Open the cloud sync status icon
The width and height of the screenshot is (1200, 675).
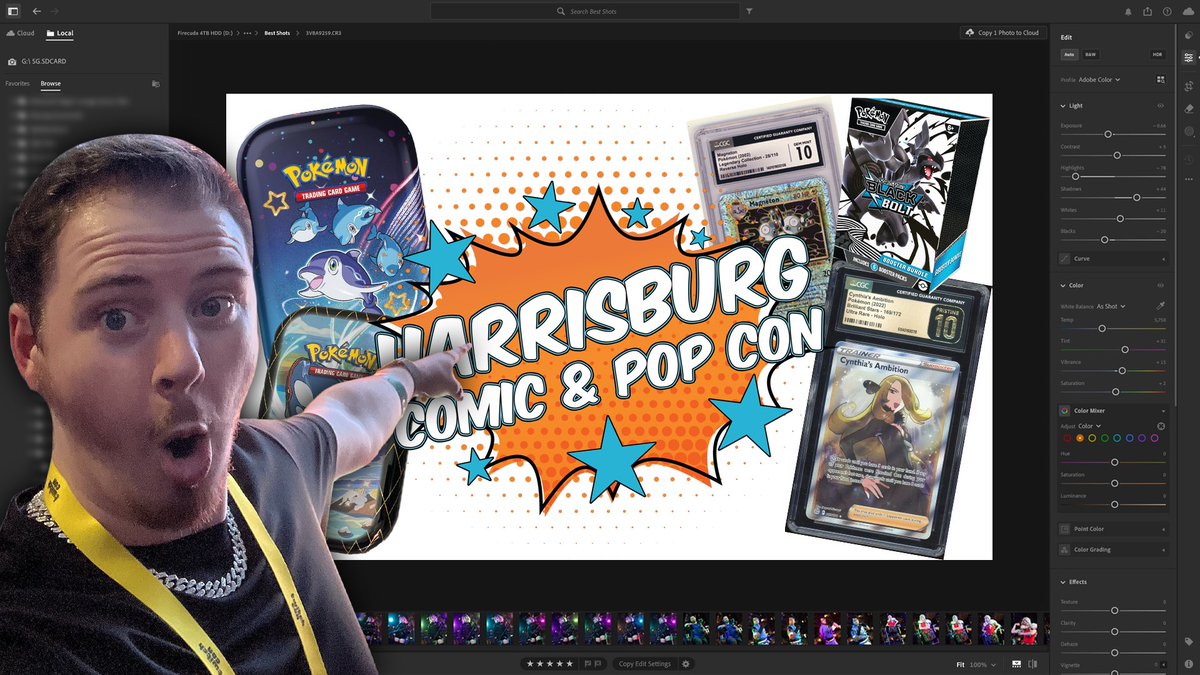tap(1188, 11)
